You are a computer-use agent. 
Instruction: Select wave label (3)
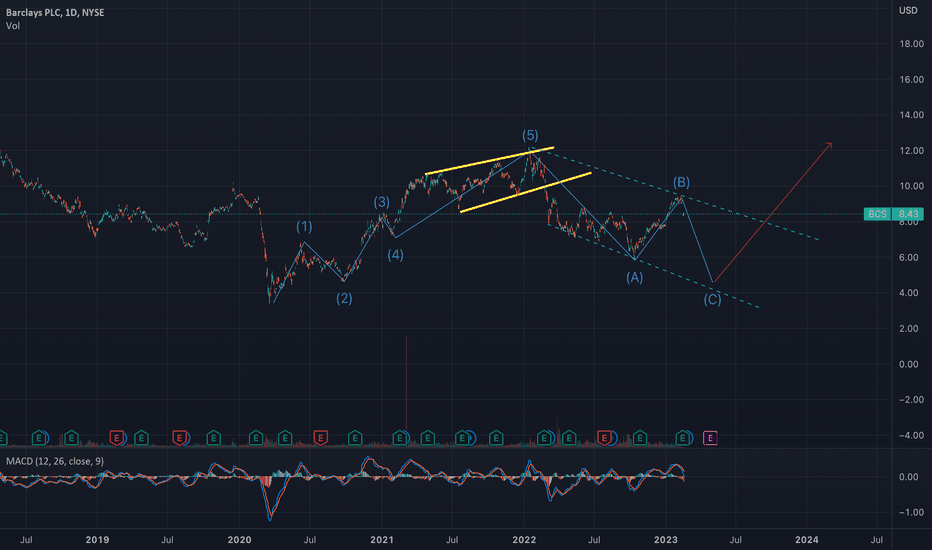click(382, 202)
